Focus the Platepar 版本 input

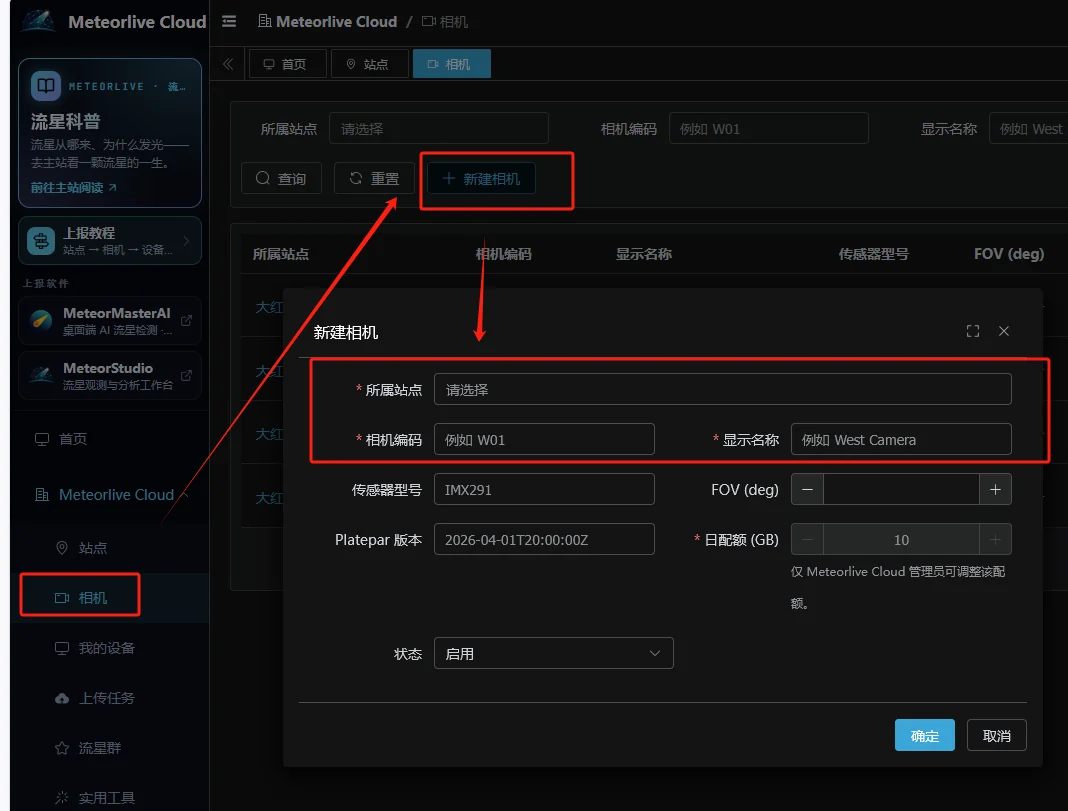coord(544,539)
